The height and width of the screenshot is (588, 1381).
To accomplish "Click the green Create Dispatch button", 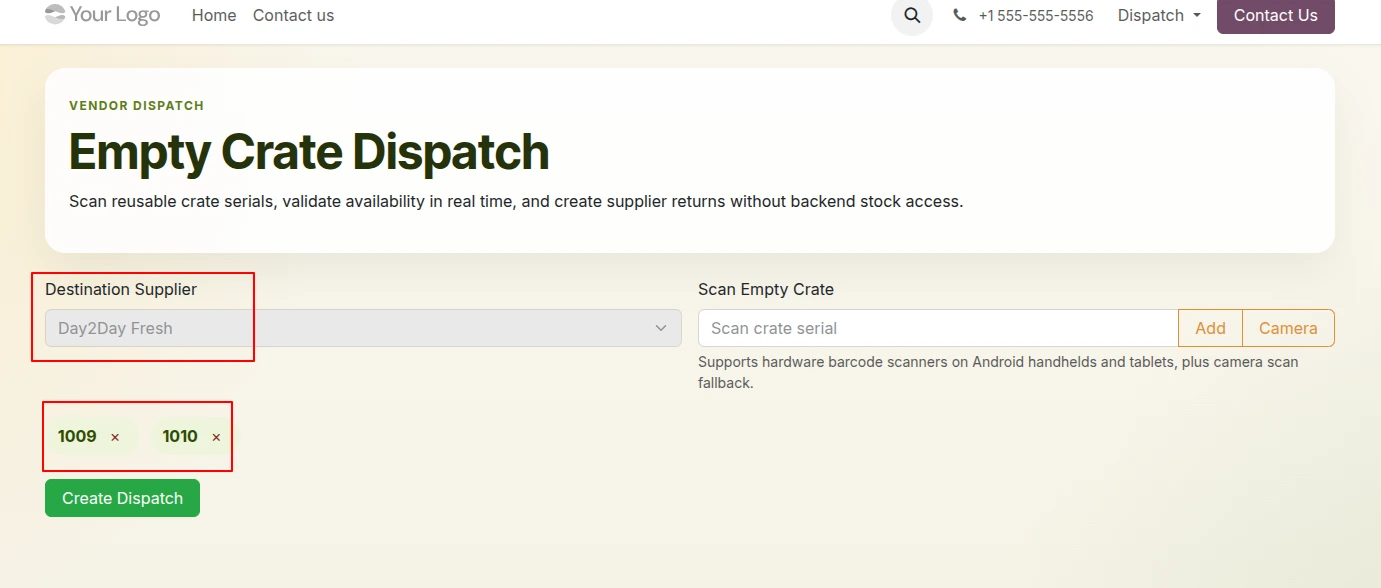I will pos(122,498).
